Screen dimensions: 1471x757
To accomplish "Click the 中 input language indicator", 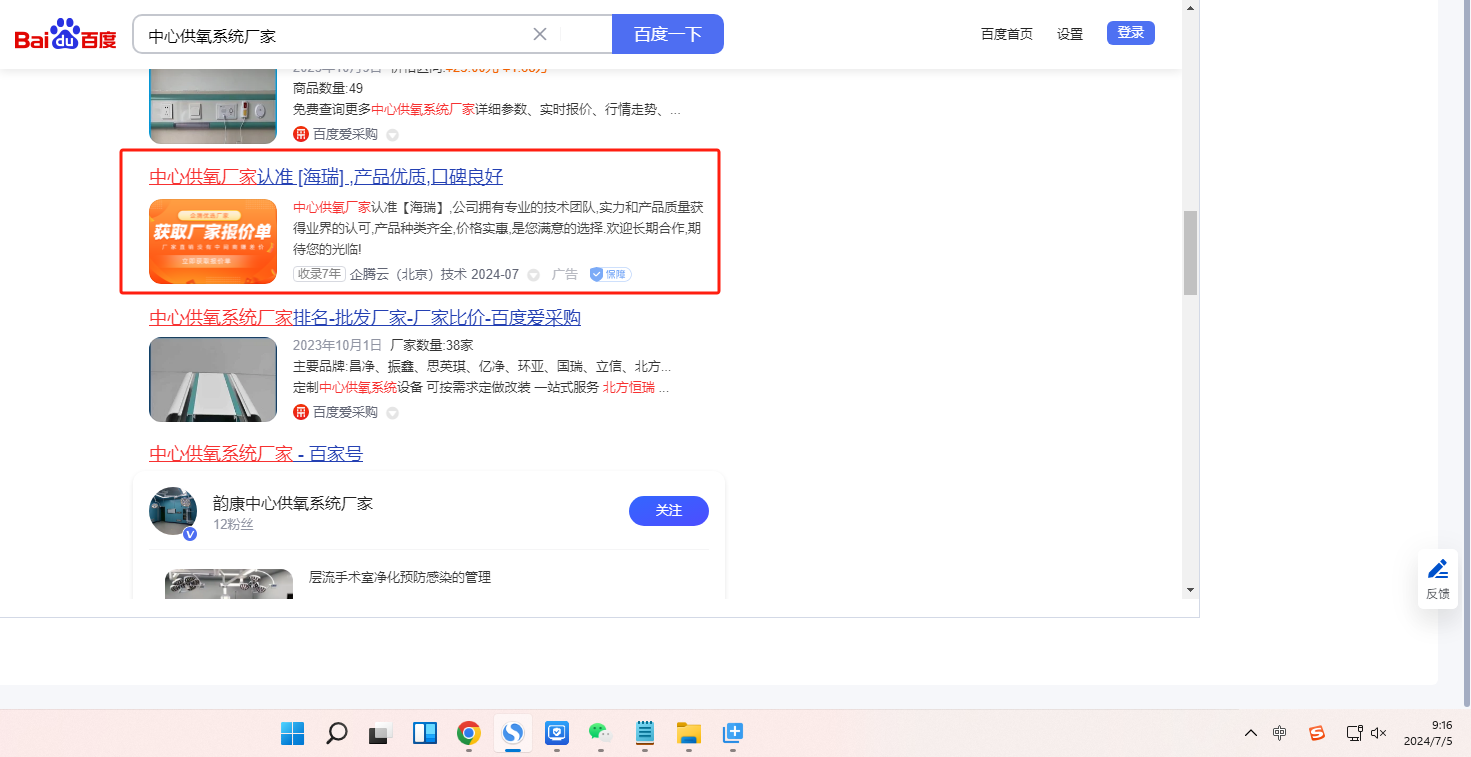I will pos(1280,733).
